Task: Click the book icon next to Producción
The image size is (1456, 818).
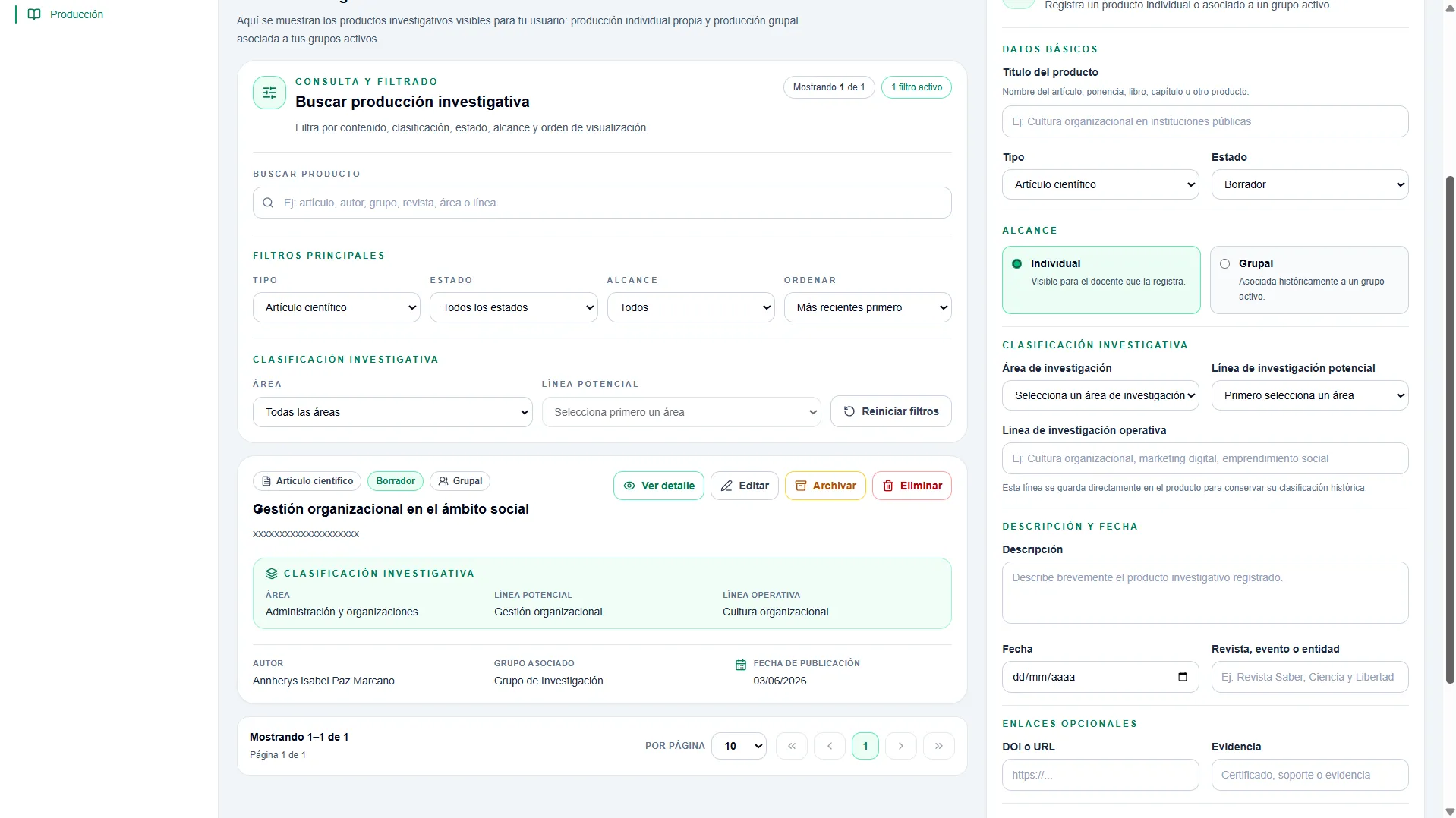Action: (34, 14)
